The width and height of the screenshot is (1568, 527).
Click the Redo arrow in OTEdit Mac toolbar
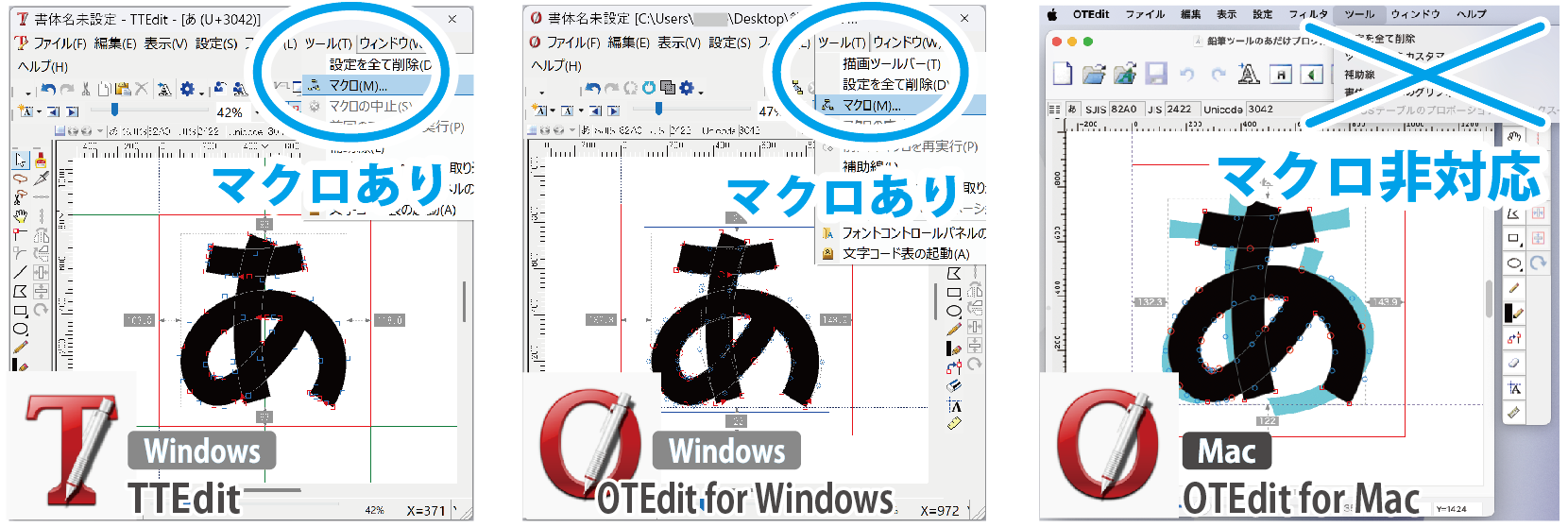click(1219, 74)
